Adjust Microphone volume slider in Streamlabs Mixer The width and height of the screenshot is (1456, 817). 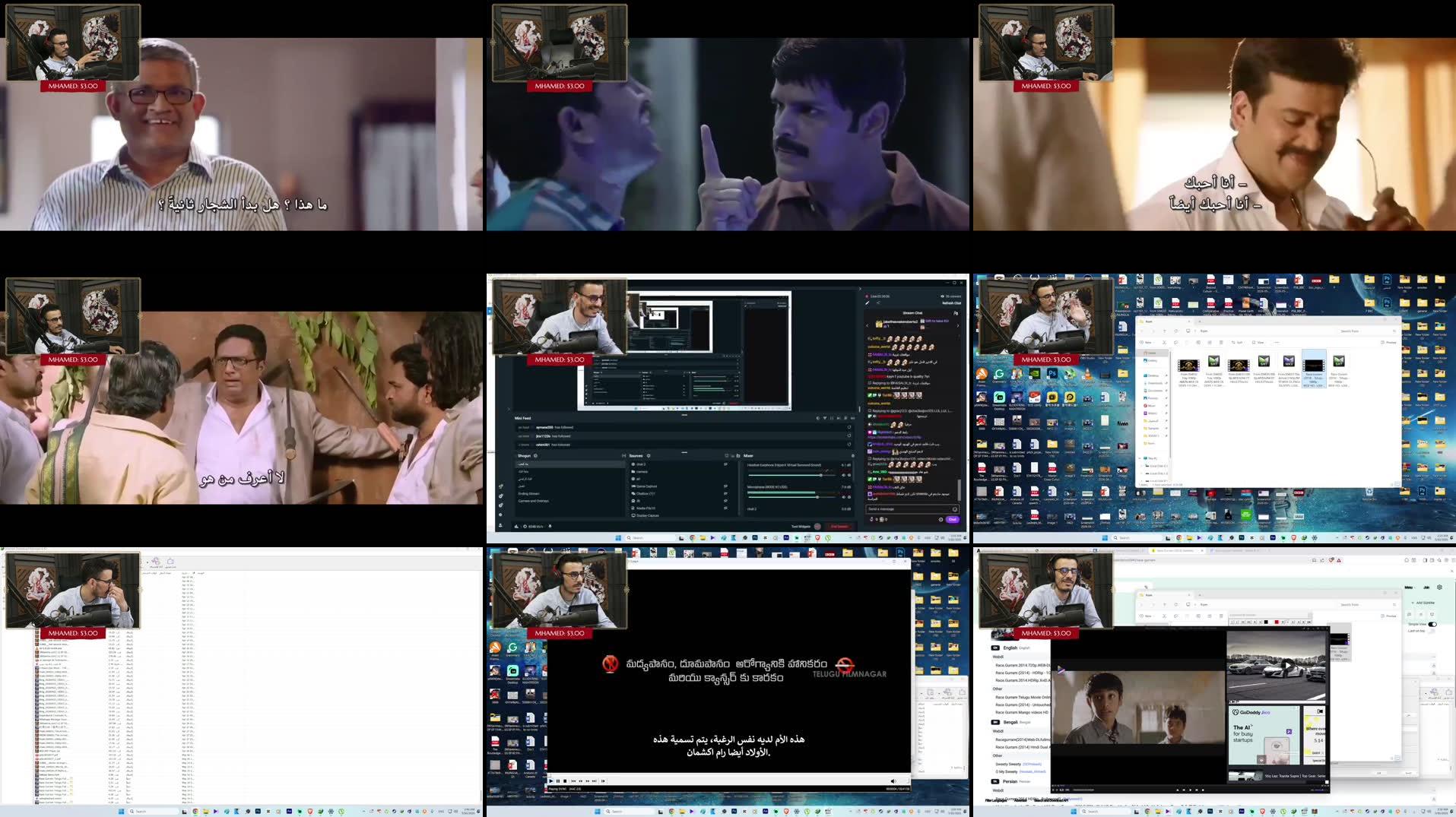pos(792,497)
